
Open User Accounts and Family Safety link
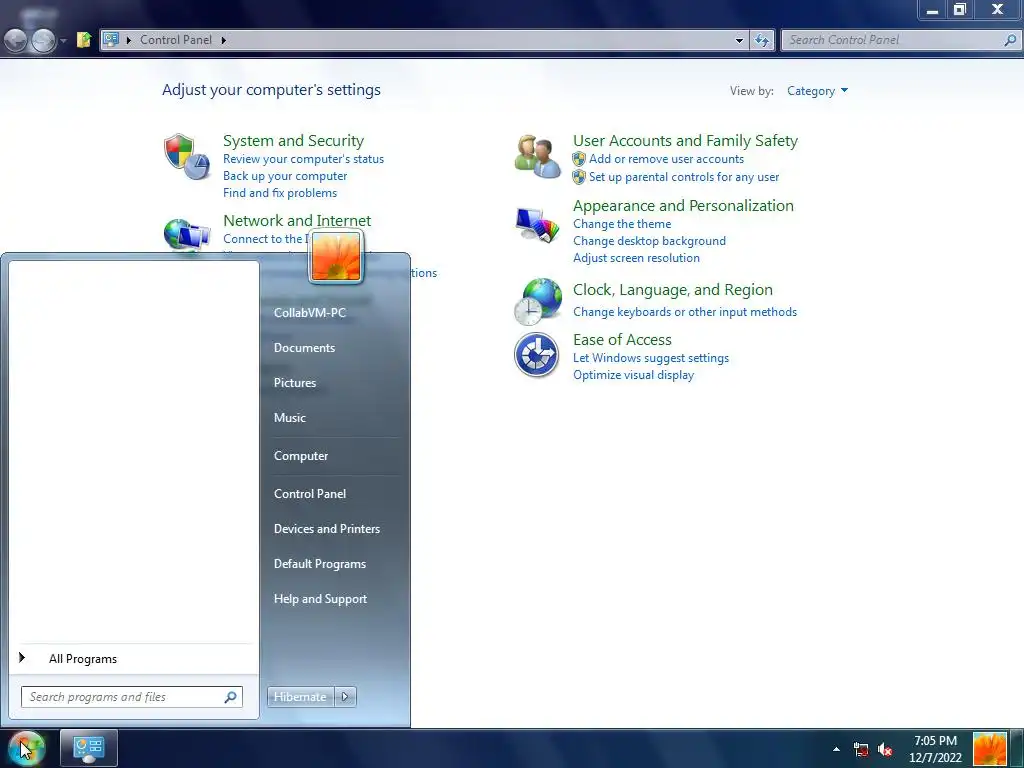[685, 141]
